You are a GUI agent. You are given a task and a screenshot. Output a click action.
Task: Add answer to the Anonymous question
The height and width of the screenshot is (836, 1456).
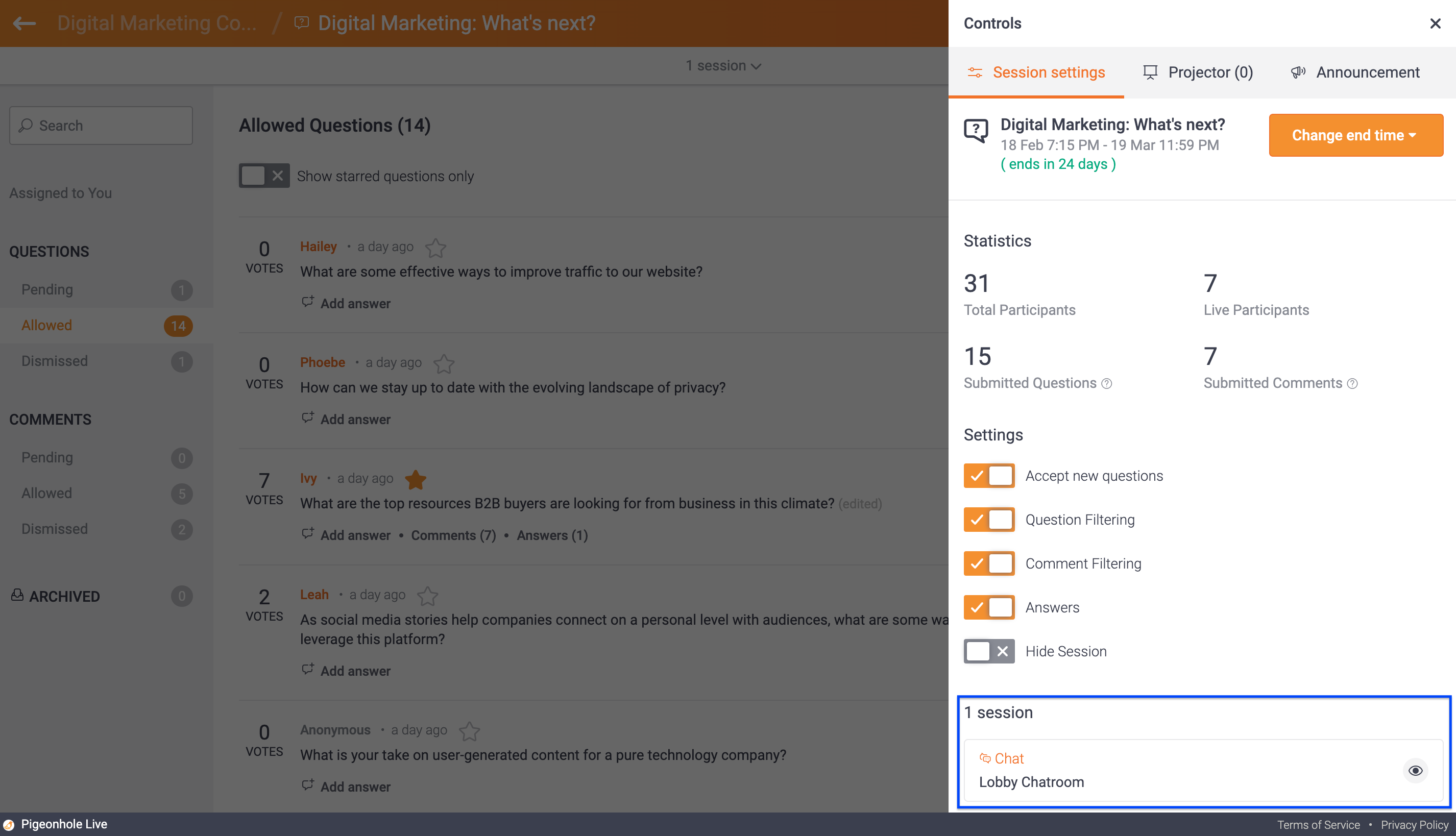tap(346, 786)
